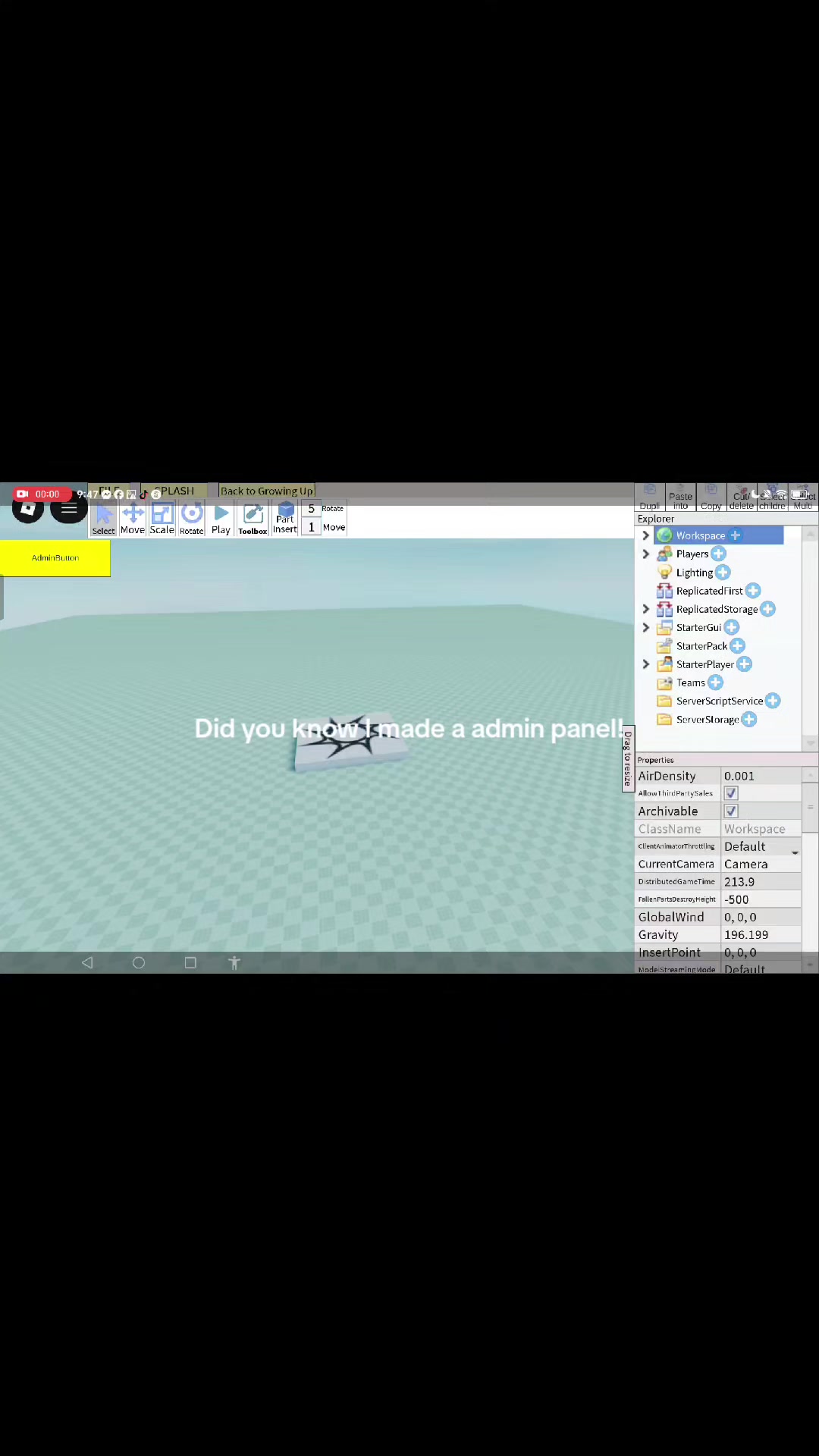The width and height of the screenshot is (819, 1456).
Task: Click the plus icon beside Lighting
Action: coord(723,573)
